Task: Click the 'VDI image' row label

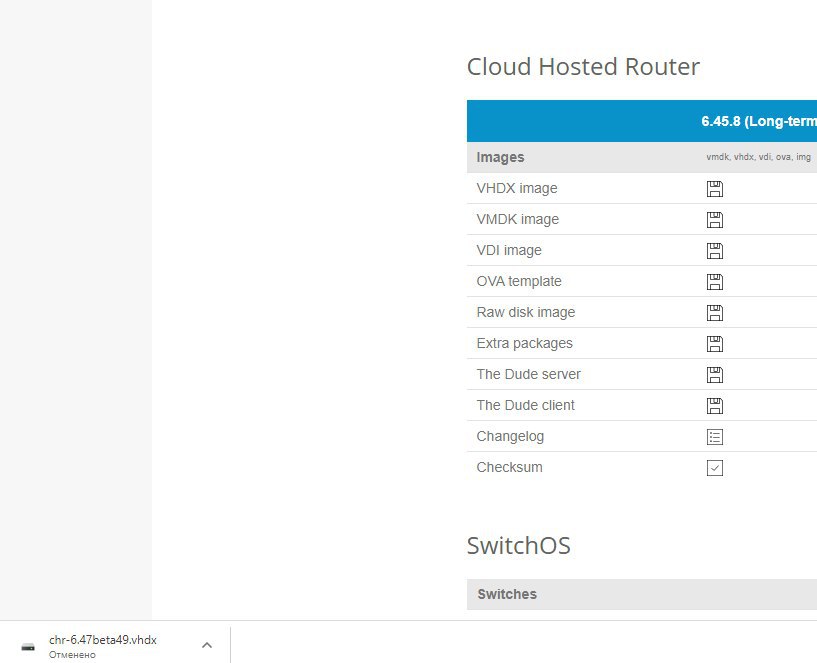Action: pyautogui.click(x=509, y=250)
